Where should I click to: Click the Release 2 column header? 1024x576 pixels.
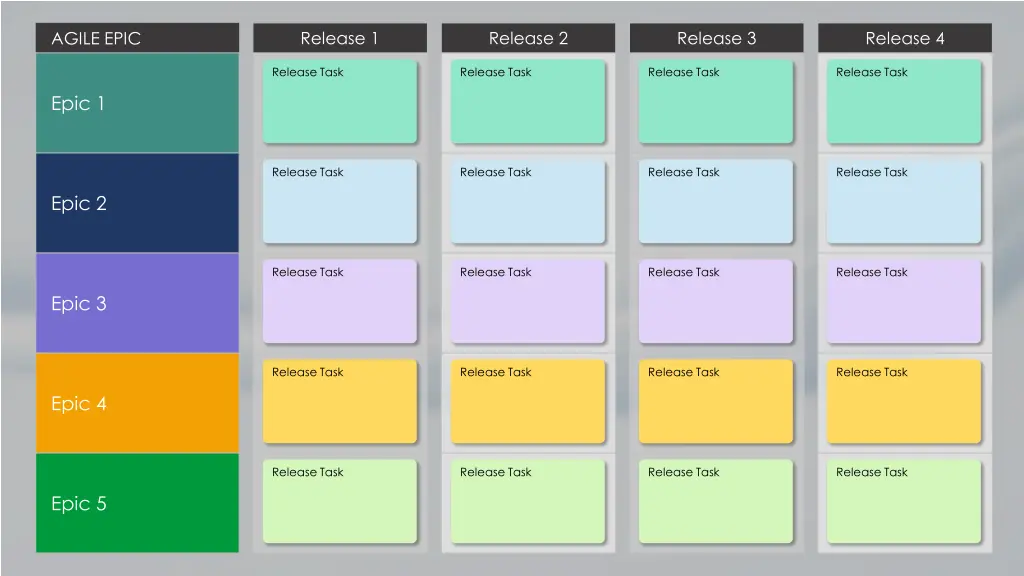point(528,38)
